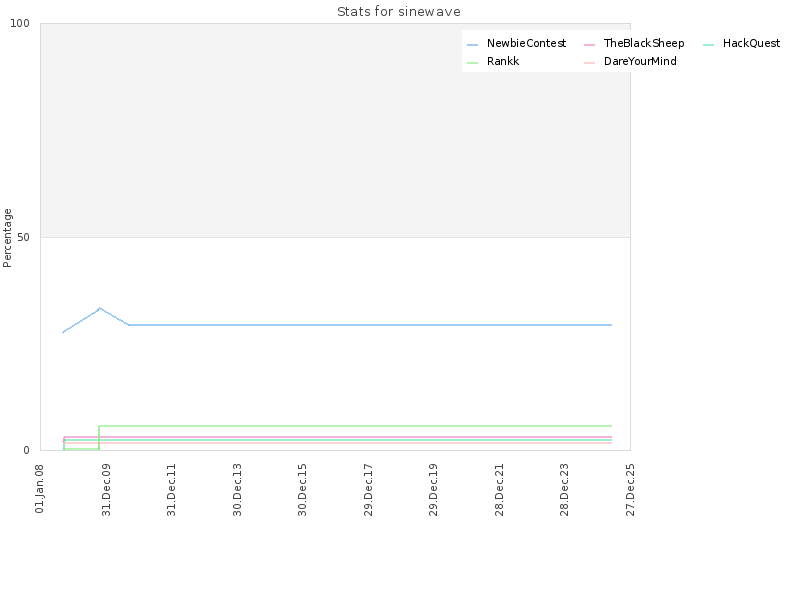The width and height of the screenshot is (800, 600).
Task: Click the 29.Dec.19 x-axis date label
Action: [x=433, y=490]
